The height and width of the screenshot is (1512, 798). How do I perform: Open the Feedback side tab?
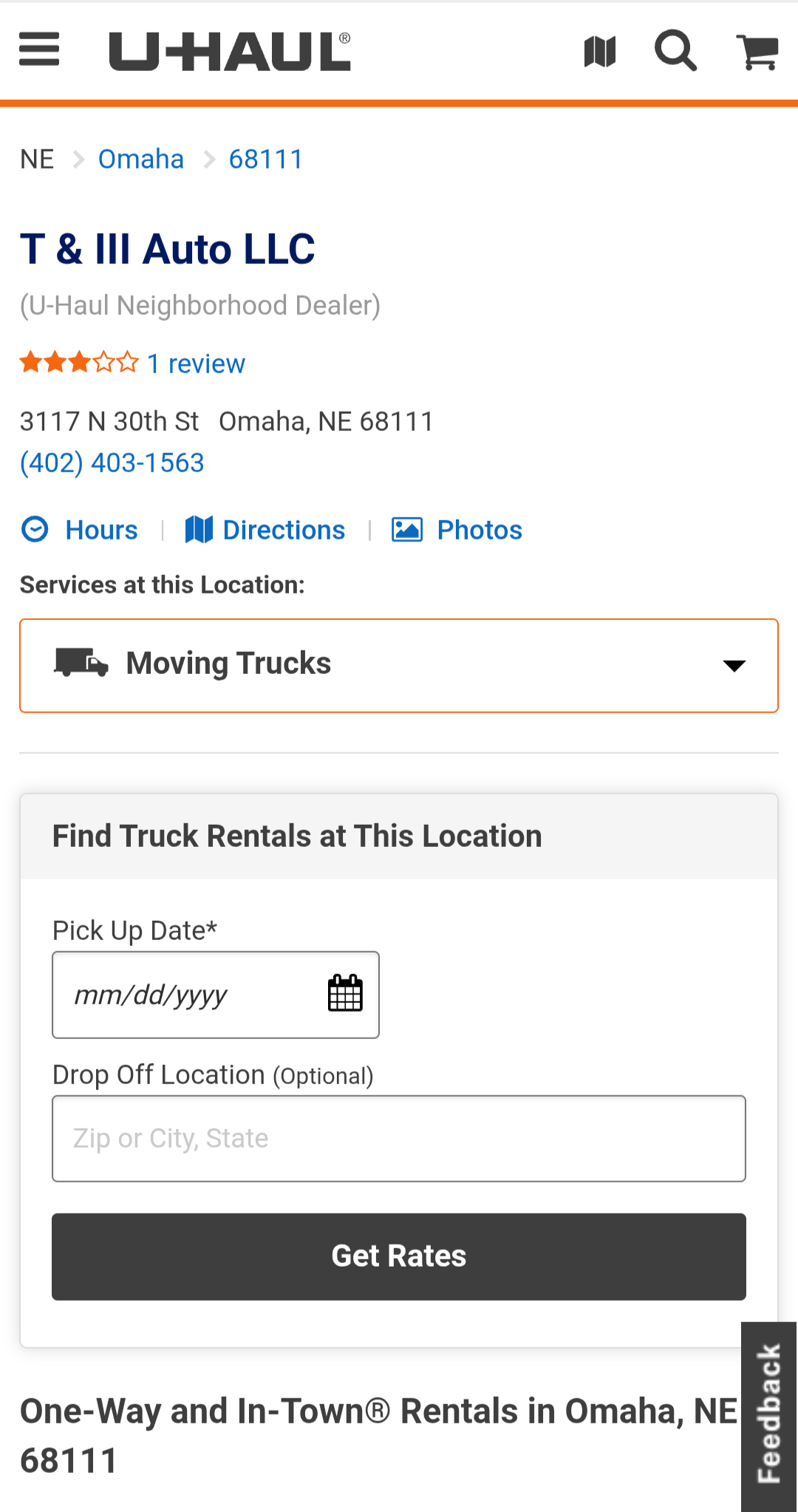[769, 1414]
